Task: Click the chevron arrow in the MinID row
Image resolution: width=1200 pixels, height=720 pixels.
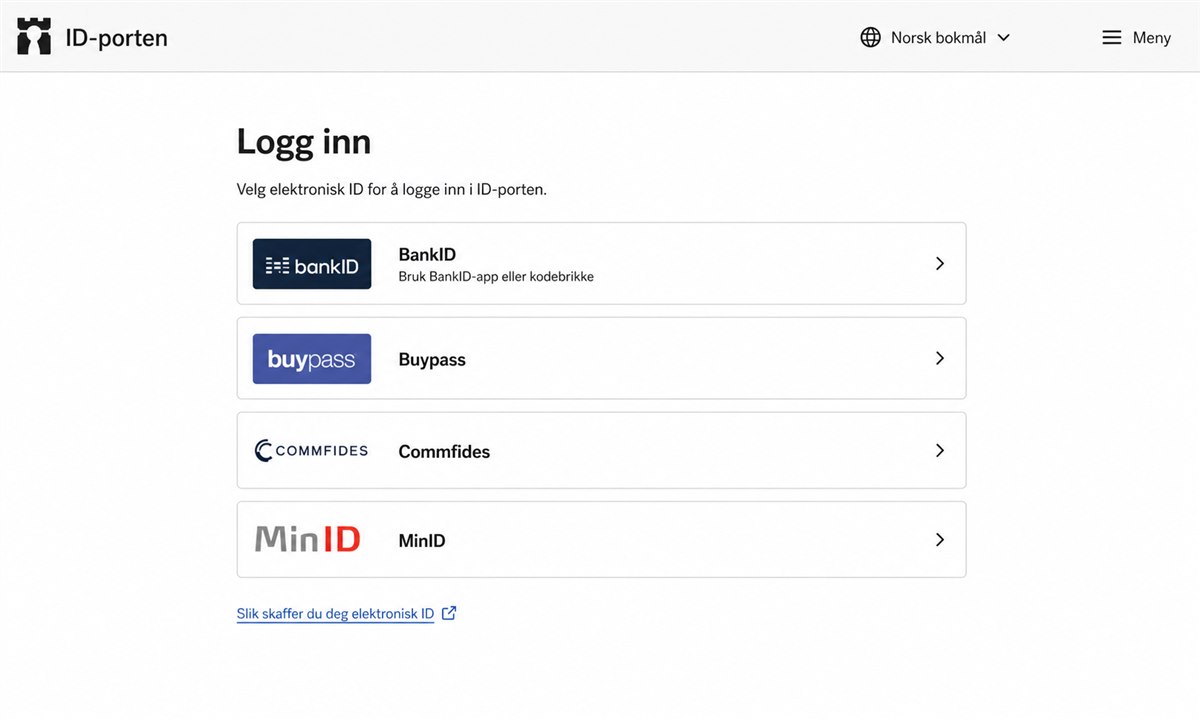Action: tap(939, 540)
